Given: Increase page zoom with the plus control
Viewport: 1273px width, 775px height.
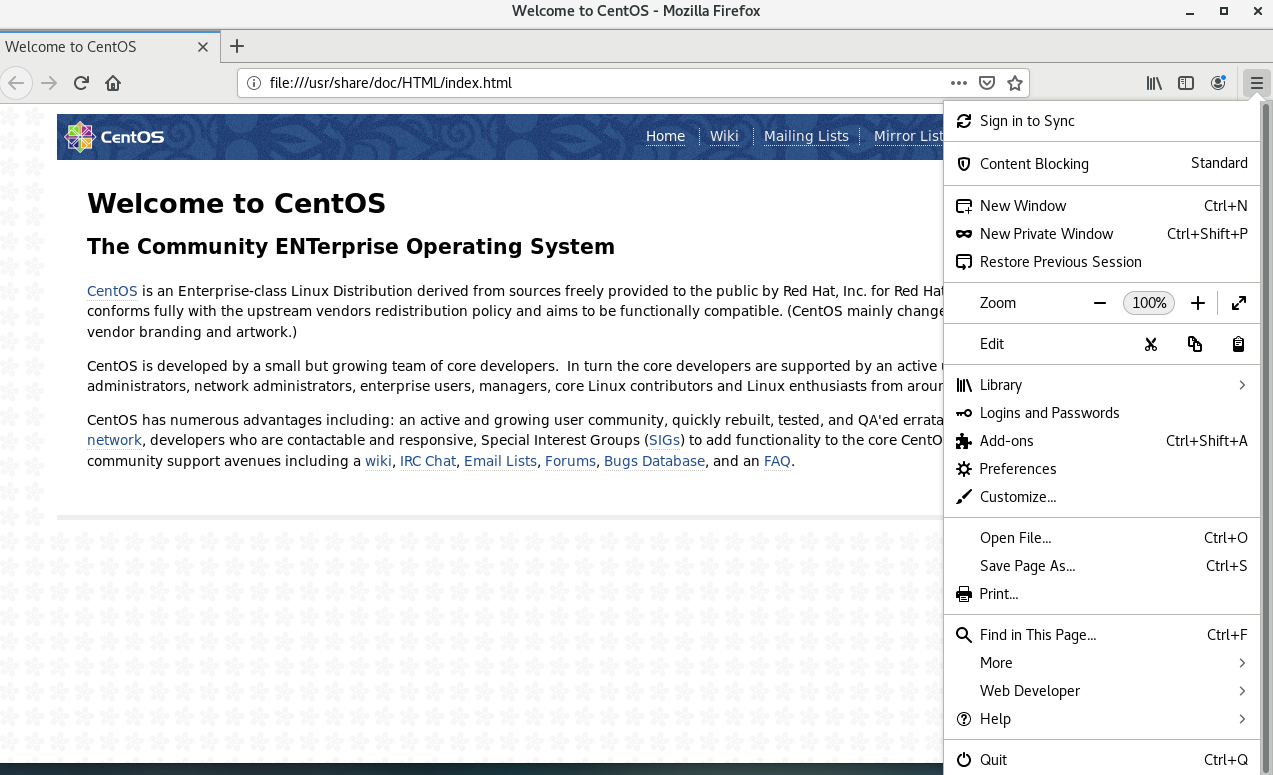Looking at the screenshot, I should pos(1197,302).
